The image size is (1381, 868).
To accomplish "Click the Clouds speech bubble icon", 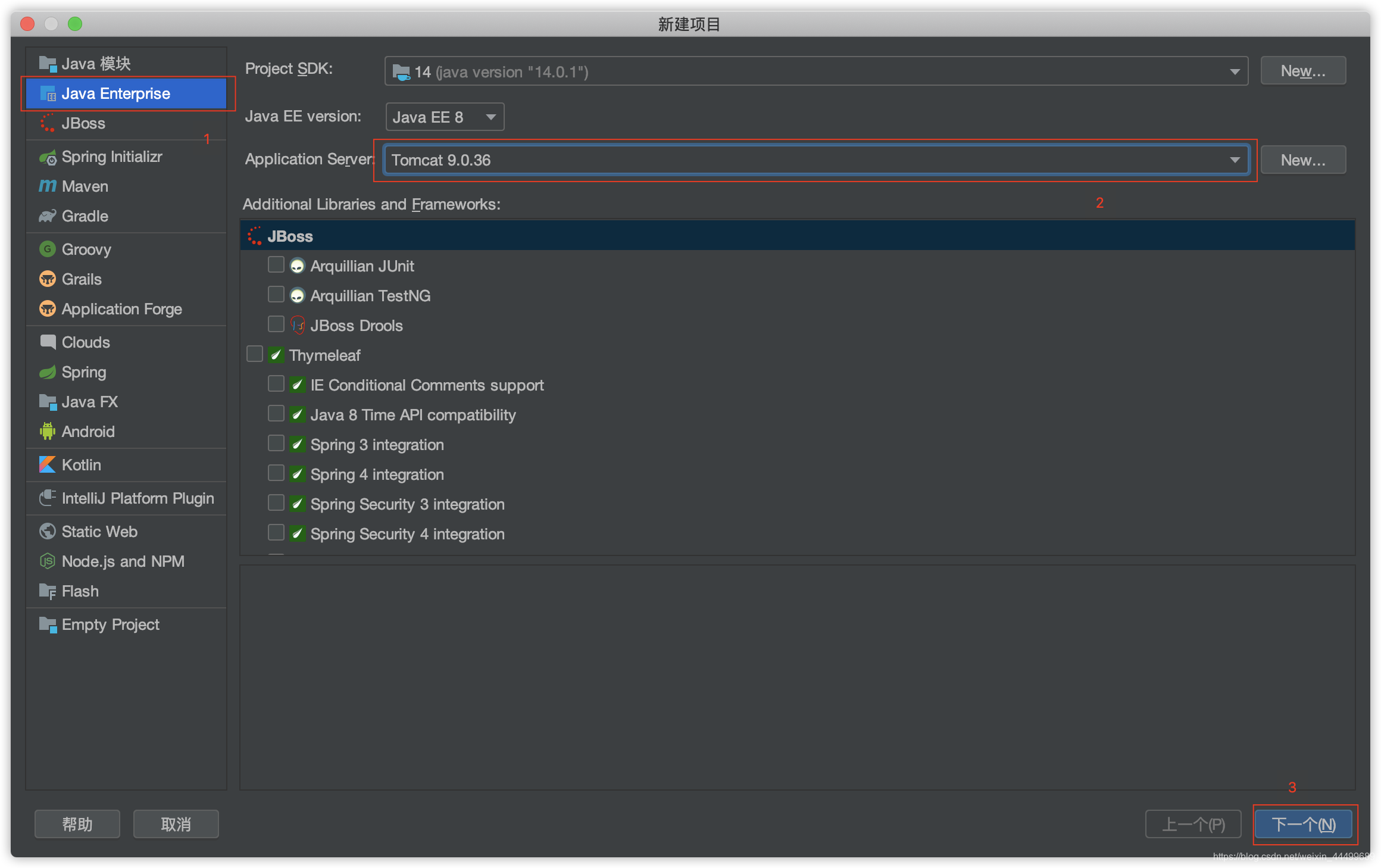I will coord(48,342).
